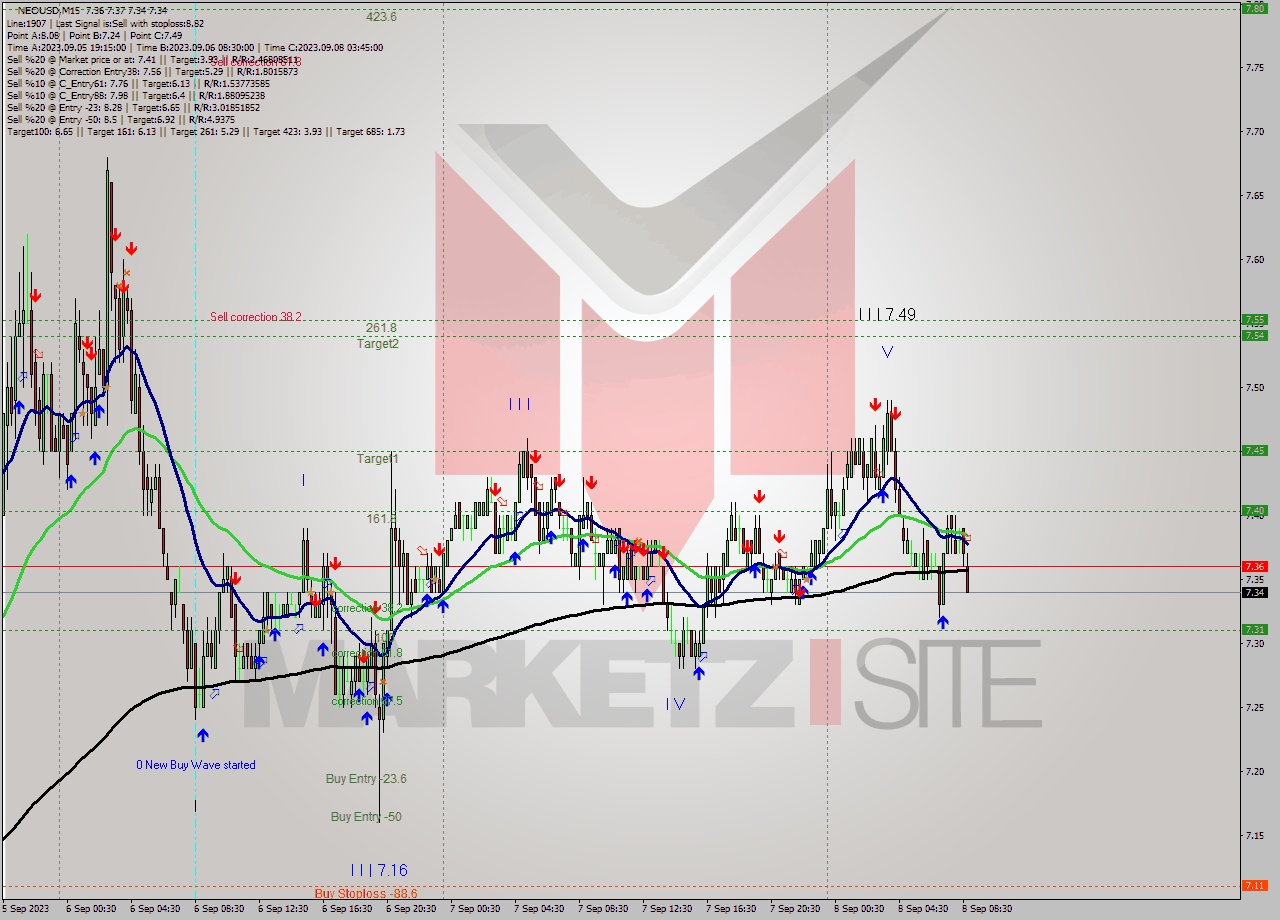Click the '5 Sep 2023' date label
The width and height of the screenshot is (1280, 920).
tap(24, 909)
